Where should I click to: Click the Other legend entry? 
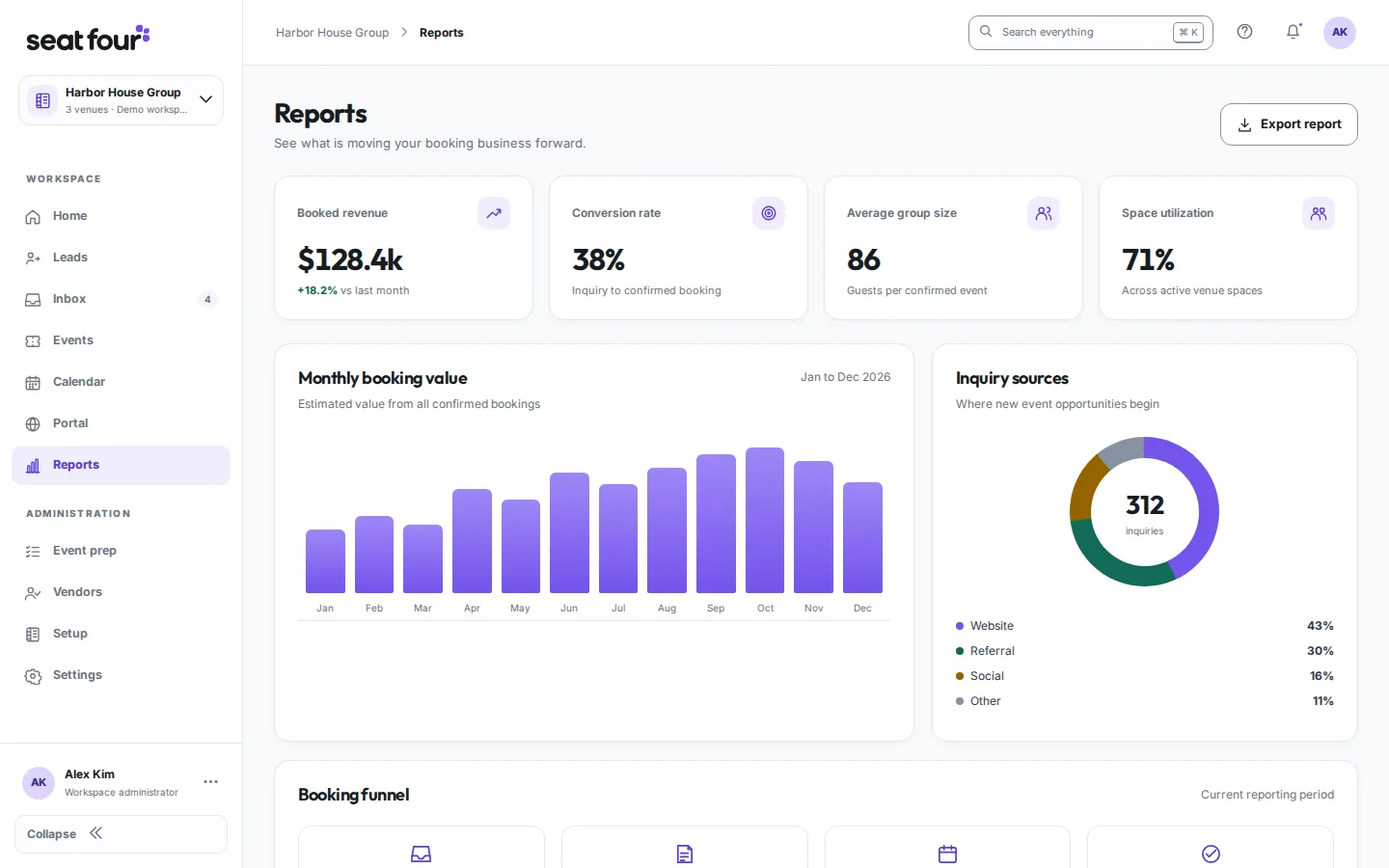[1145, 701]
